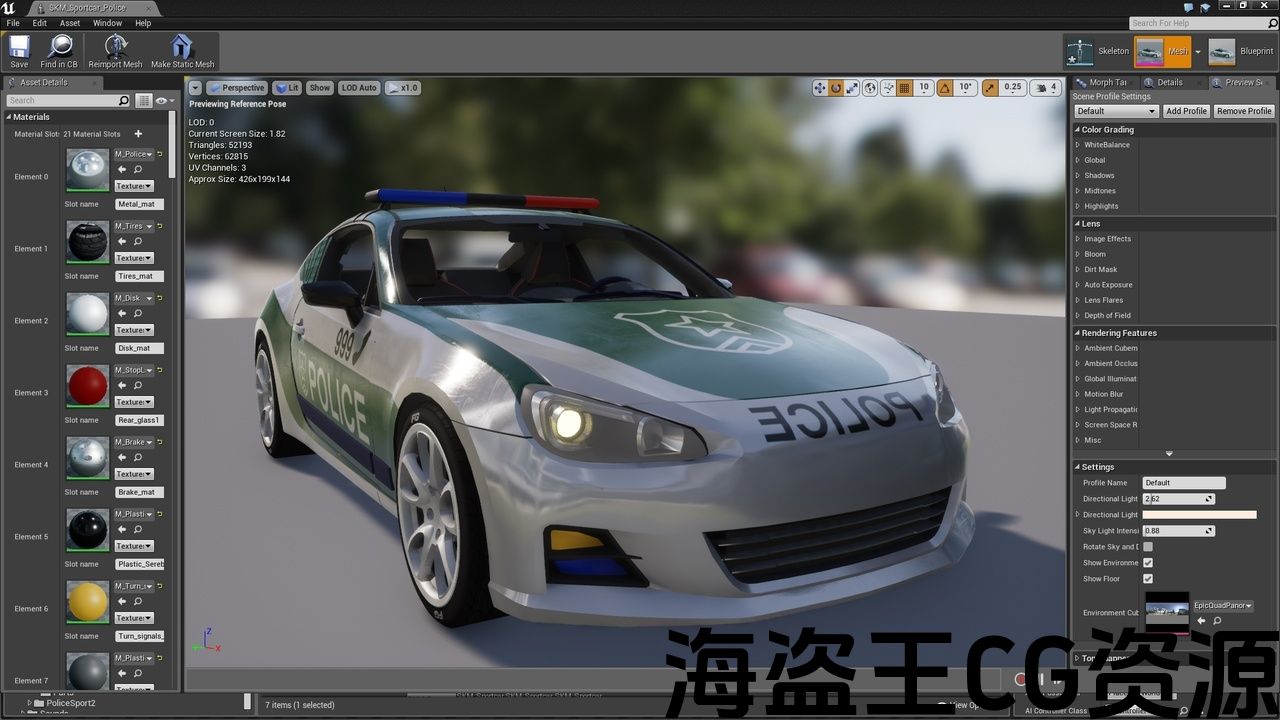Screen dimensions: 1280x720
Task: Open the Window menu
Action: click(x=107, y=23)
